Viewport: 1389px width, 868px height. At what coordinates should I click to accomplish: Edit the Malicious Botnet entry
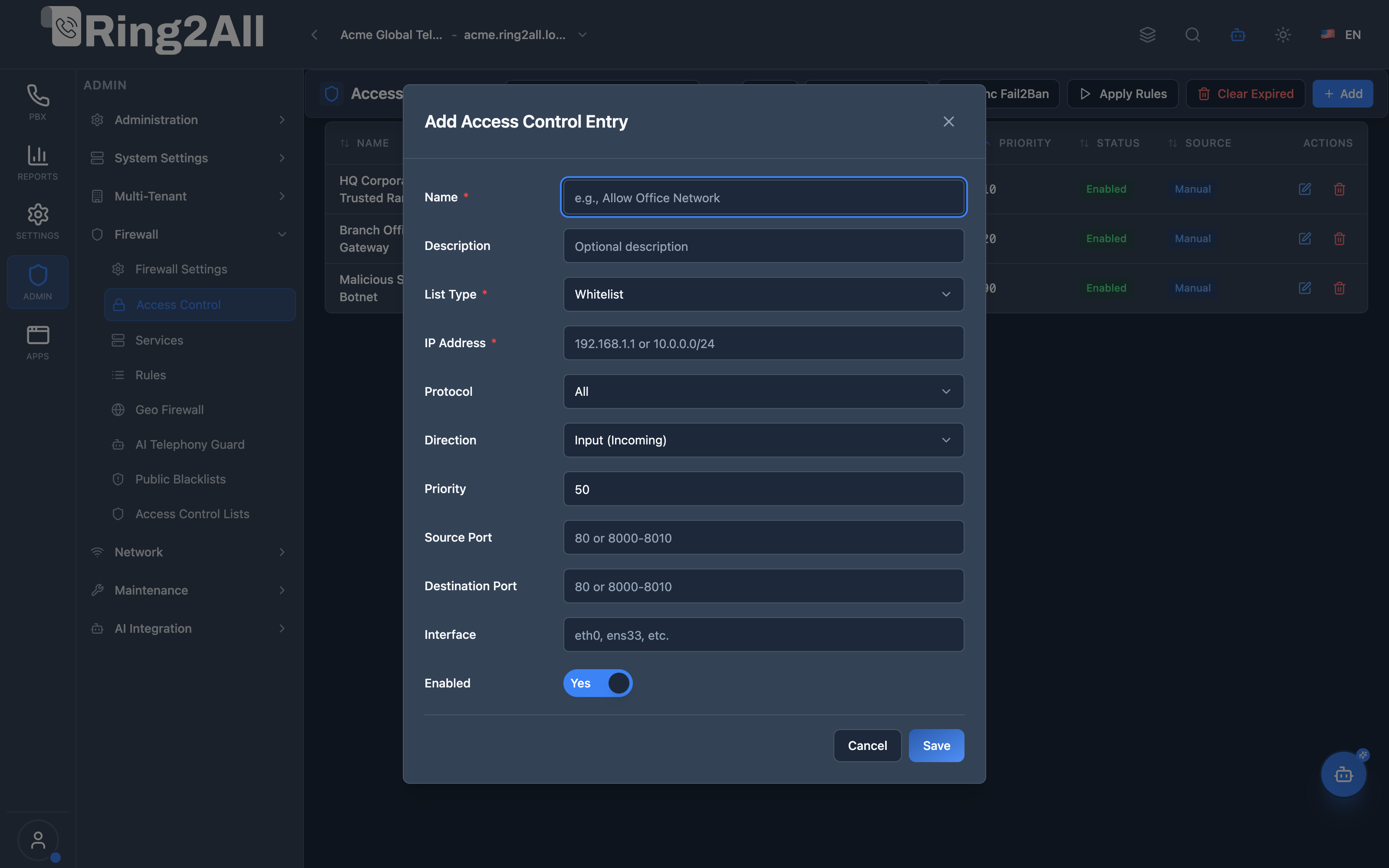(1305, 288)
